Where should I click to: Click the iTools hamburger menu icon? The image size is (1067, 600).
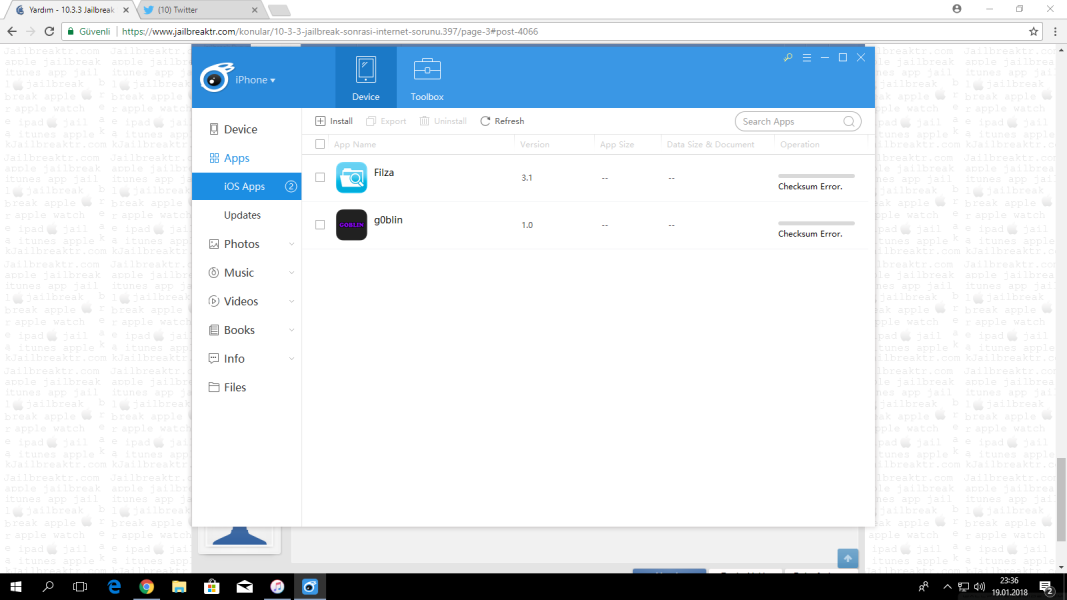pyautogui.click(x=806, y=58)
